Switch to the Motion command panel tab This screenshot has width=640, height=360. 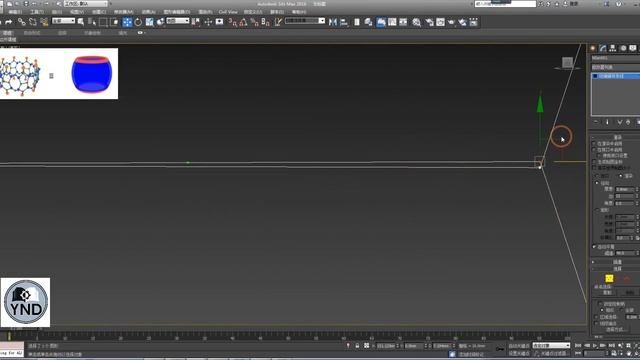pos(623,48)
